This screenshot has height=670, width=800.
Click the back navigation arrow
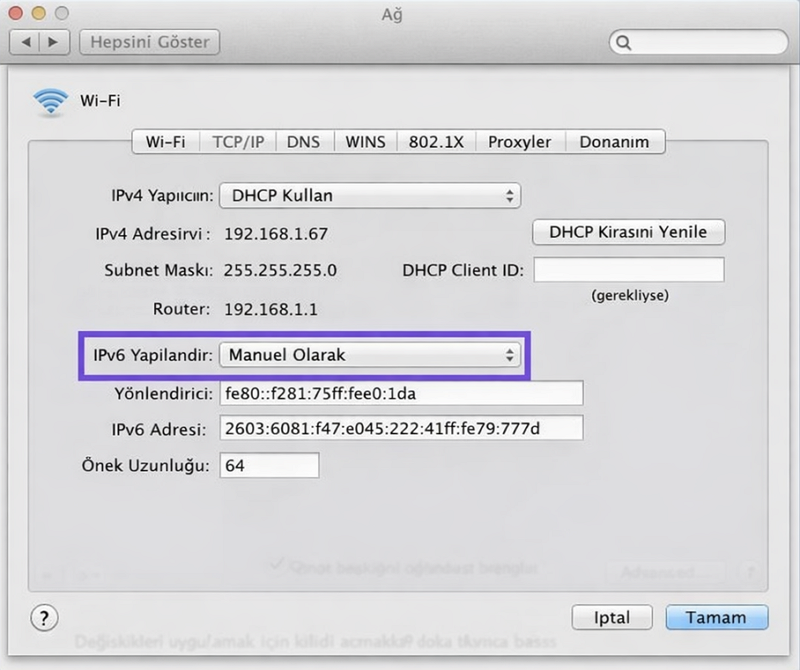[x=27, y=43]
